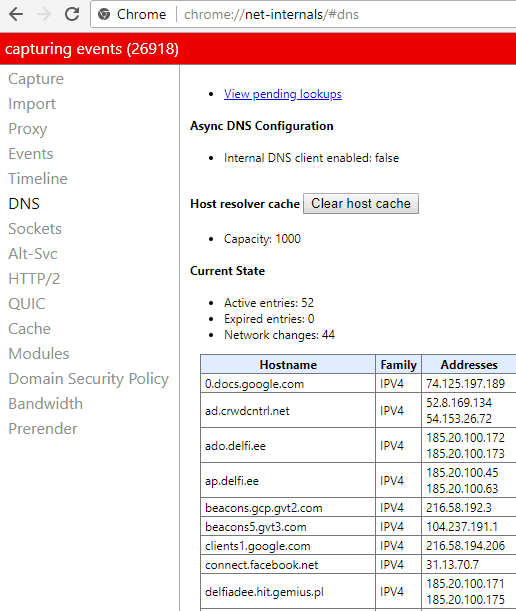This screenshot has height=611, width=516.
Task: Show the Timeline view
Action: point(38,178)
